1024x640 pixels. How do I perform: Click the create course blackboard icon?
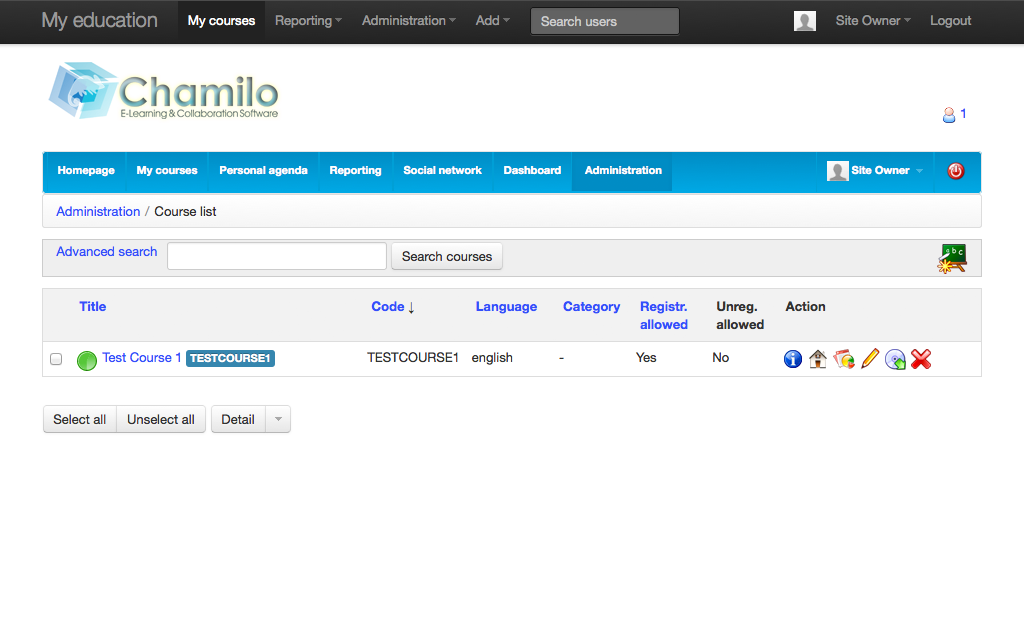[x=952, y=258]
